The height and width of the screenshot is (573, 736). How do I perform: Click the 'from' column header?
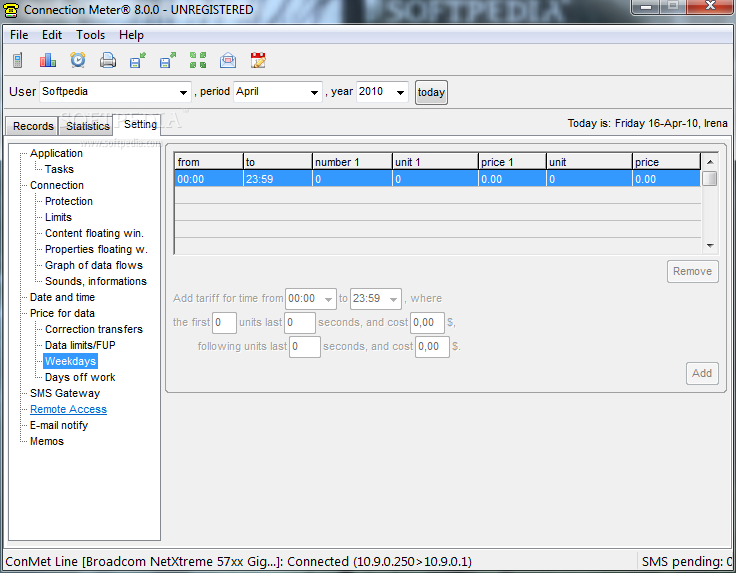(x=209, y=162)
